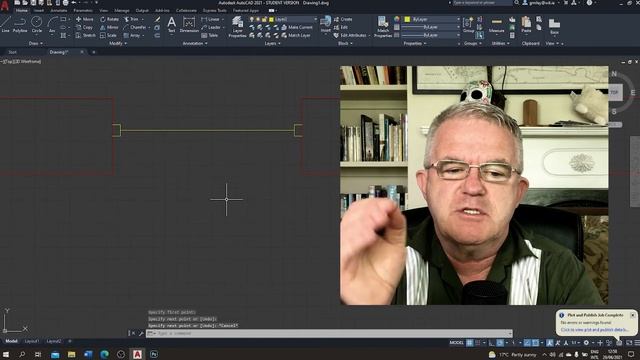Select the Line tool
Viewport: 640px width, 360px height.
(5, 24)
